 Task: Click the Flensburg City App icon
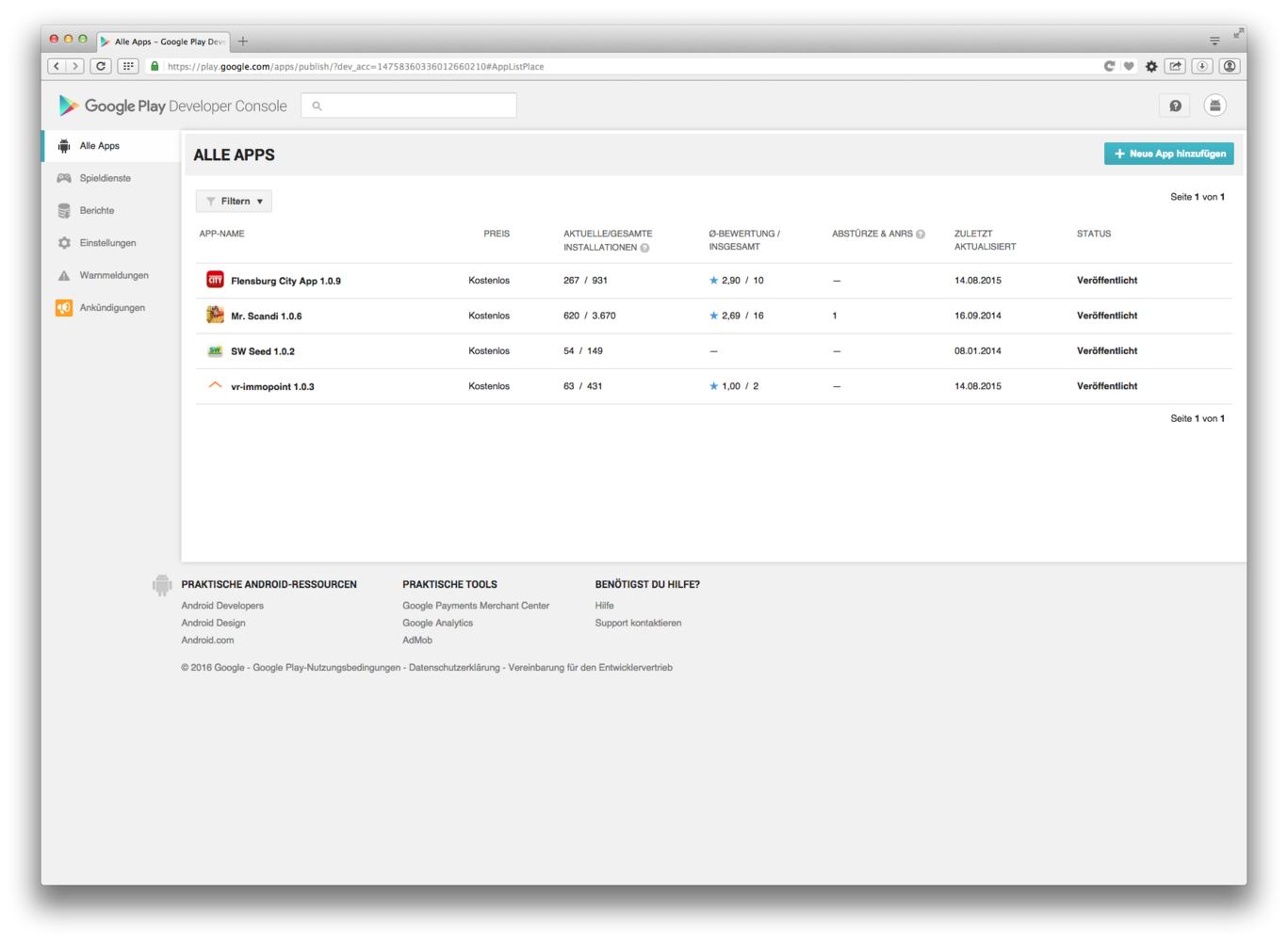(215, 280)
